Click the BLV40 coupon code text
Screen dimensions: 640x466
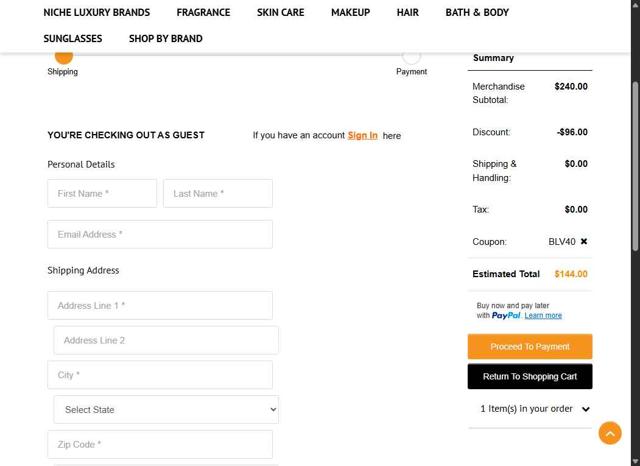click(562, 242)
